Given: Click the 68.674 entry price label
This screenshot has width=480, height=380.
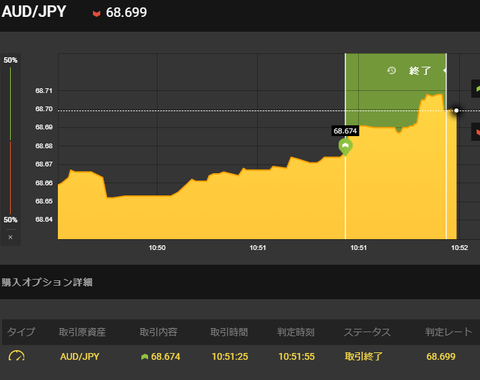Looking at the screenshot, I should click(x=345, y=131).
